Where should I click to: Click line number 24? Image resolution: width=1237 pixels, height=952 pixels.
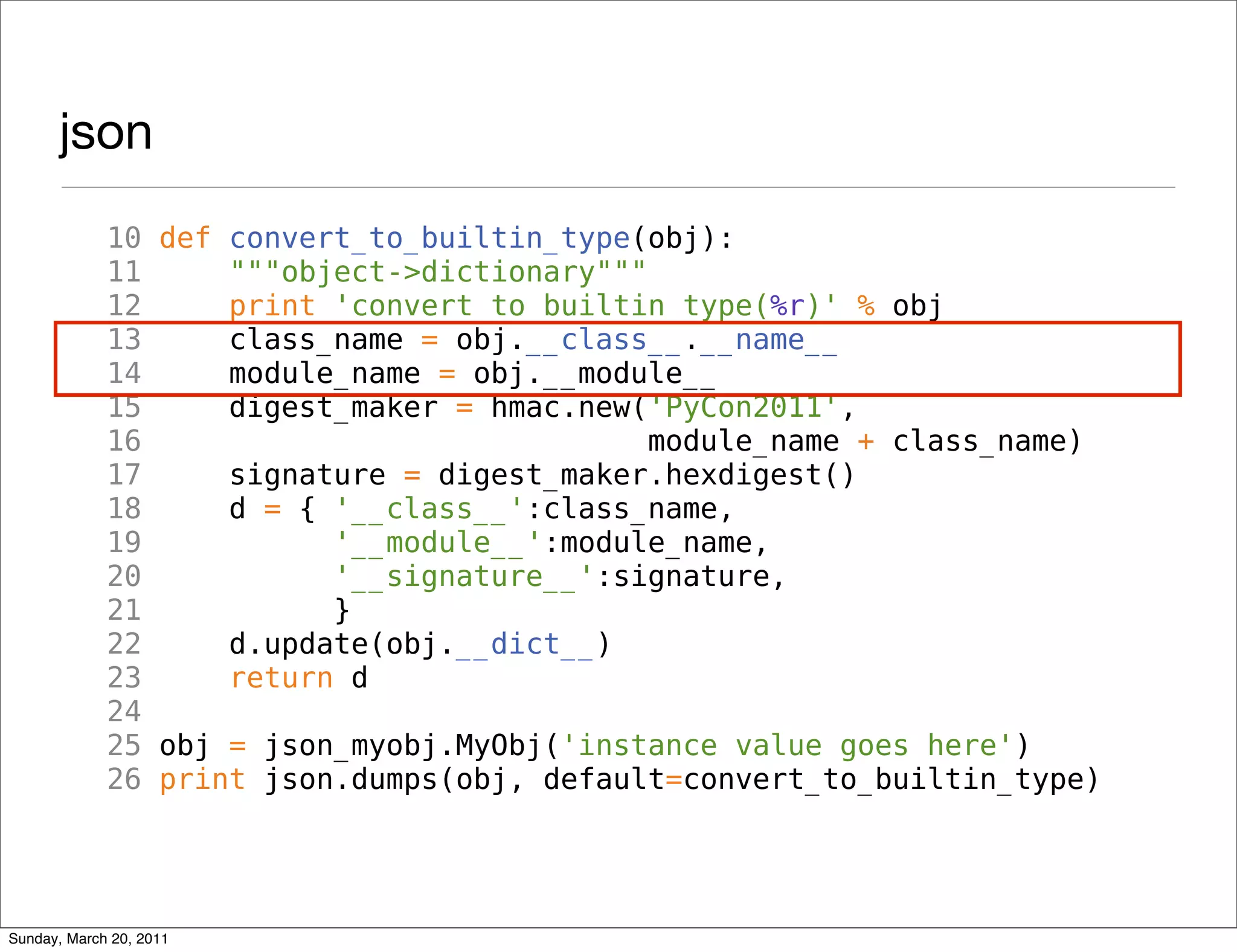click(124, 712)
